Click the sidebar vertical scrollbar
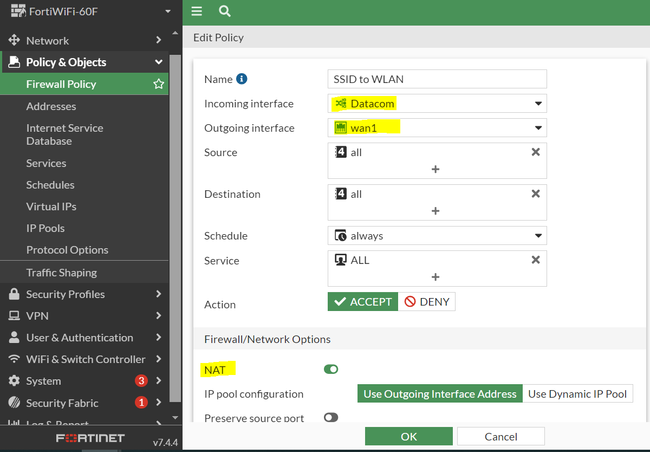This screenshot has width=650, height=452. pos(175,228)
